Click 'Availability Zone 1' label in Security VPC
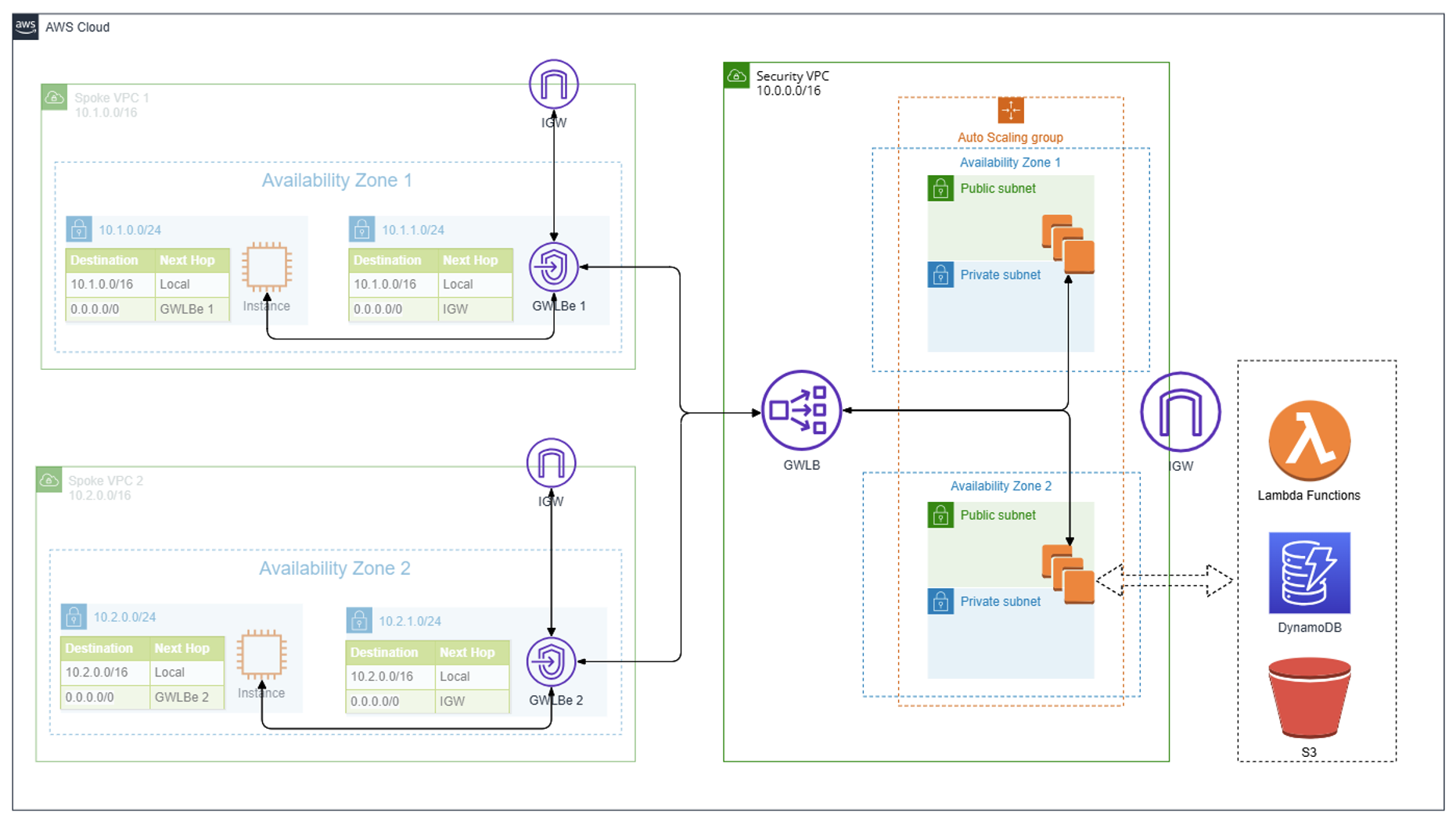This screenshot has height=821, width=1456. click(1010, 163)
